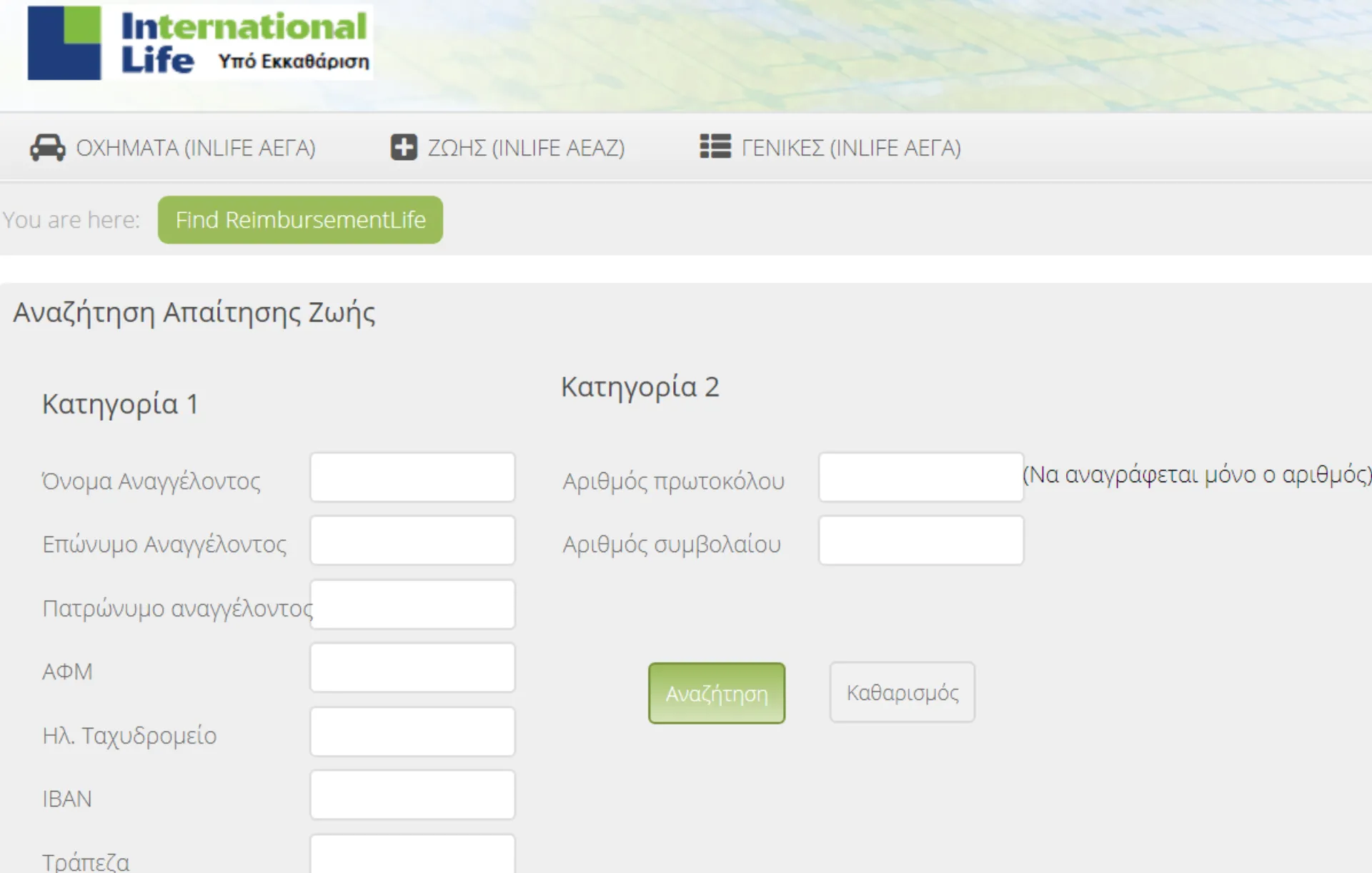1372x873 pixels.
Task: Click the Υπό Εκκαθάριση logo text
Action: pyautogui.click(x=294, y=62)
